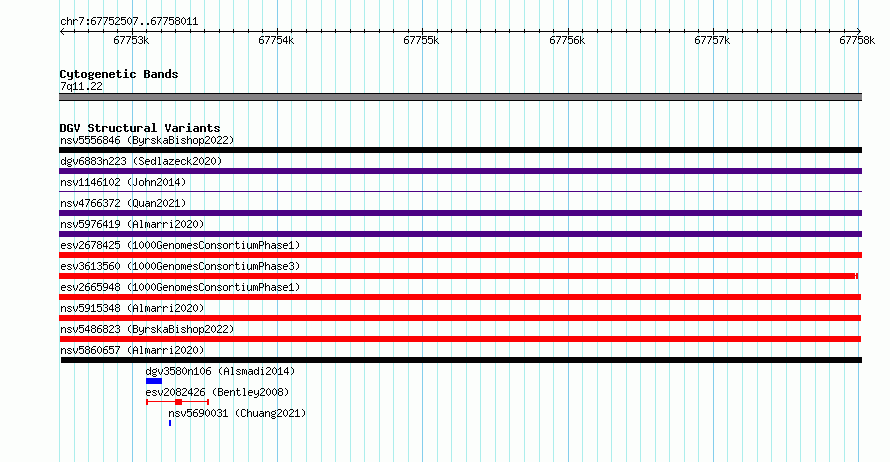The width and height of the screenshot is (890, 462).
Task: Open nsv5860657 (Almarri2020) label
Action: click(132, 350)
